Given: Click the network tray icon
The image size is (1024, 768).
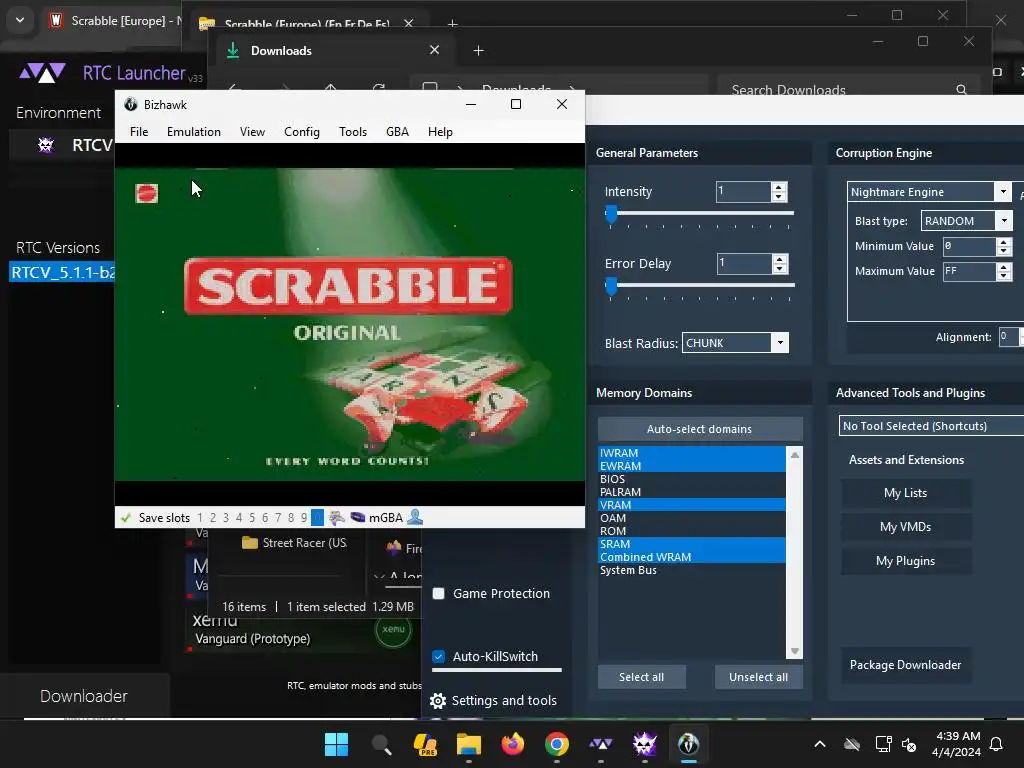Looking at the screenshot, I should (883, 744).
